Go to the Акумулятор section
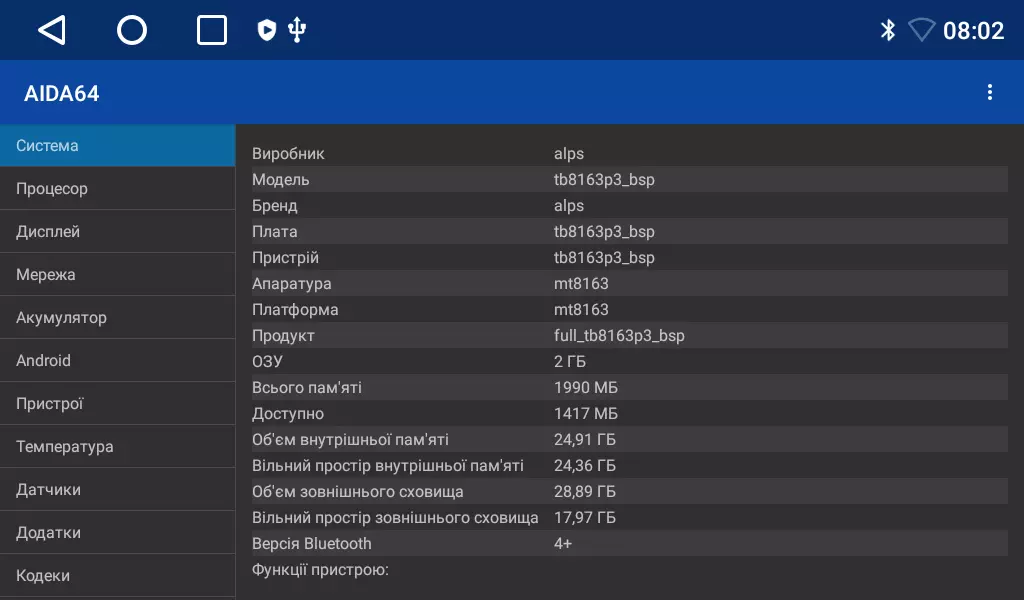The height and width of the screenshot is (600, 1024). [117, 318]
